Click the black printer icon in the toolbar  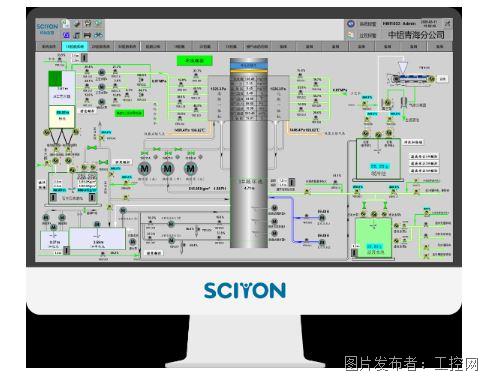[x=87, y=35]
